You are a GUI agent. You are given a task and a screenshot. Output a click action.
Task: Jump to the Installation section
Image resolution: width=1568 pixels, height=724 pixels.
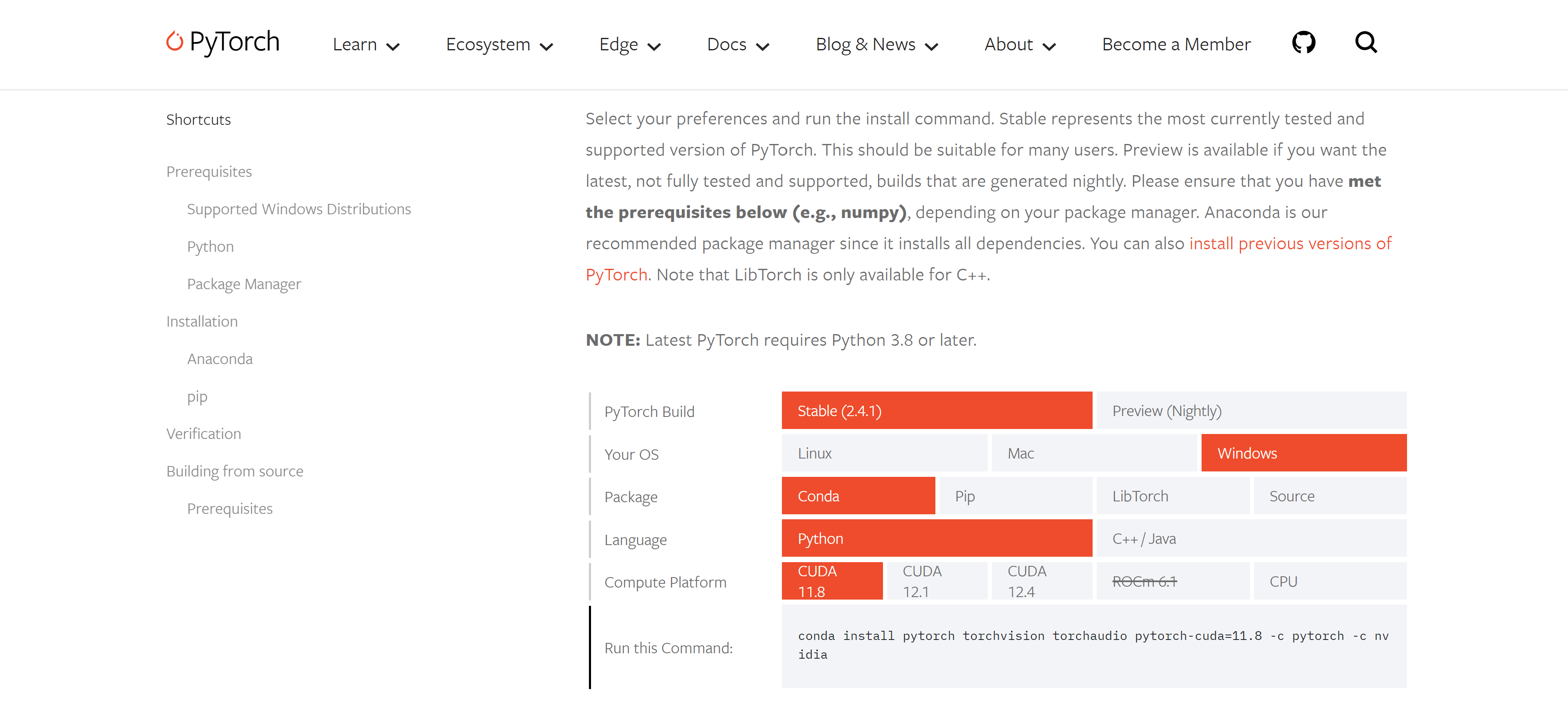[201, 322]
